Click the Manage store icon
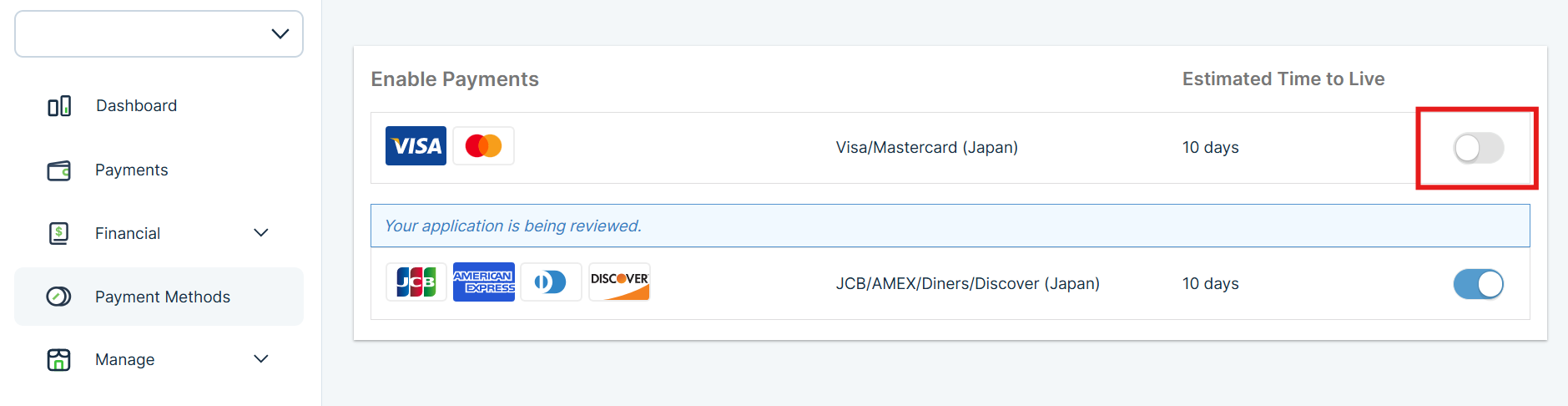 coord(59,360)
